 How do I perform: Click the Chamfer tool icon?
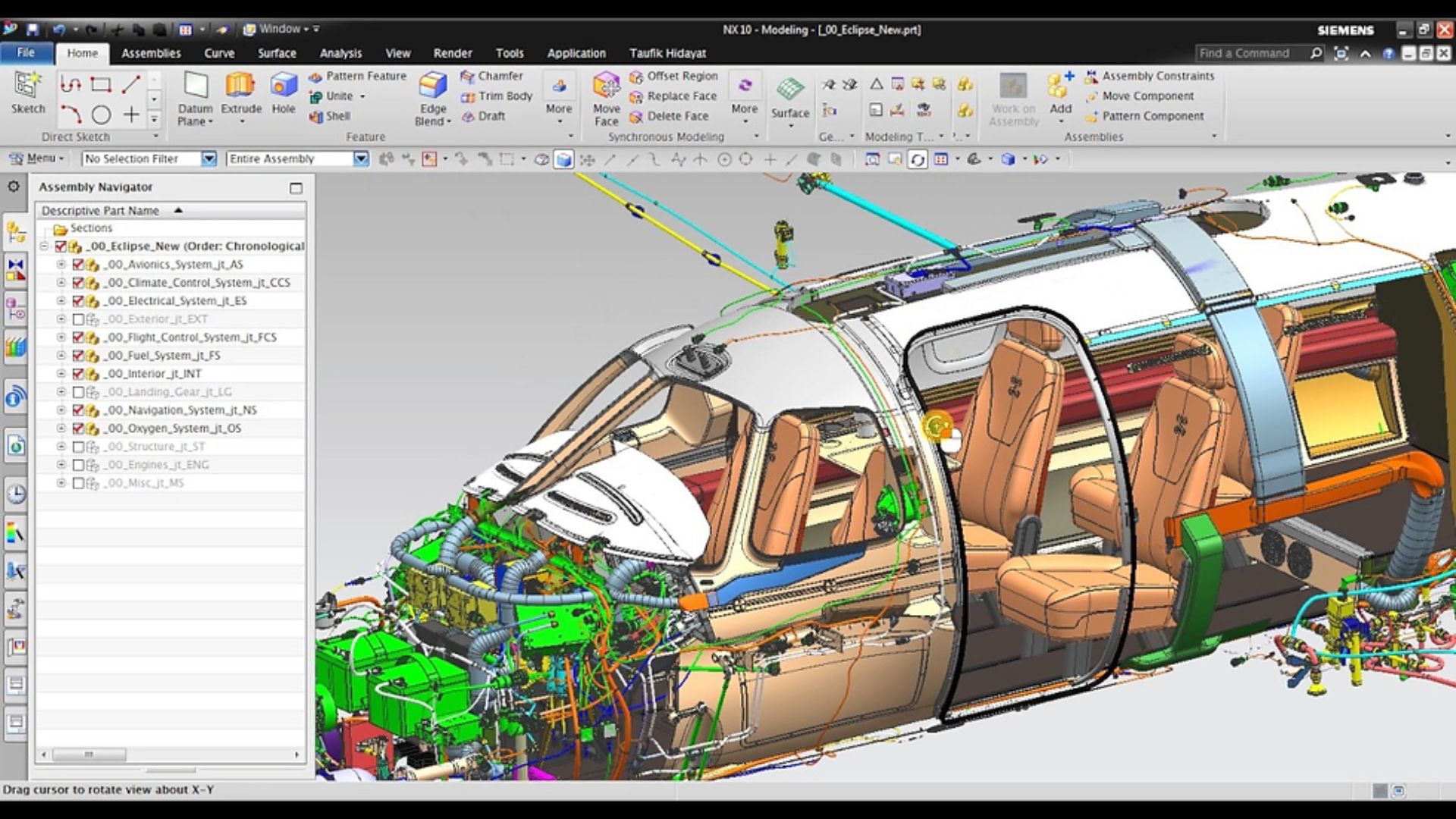467,75
